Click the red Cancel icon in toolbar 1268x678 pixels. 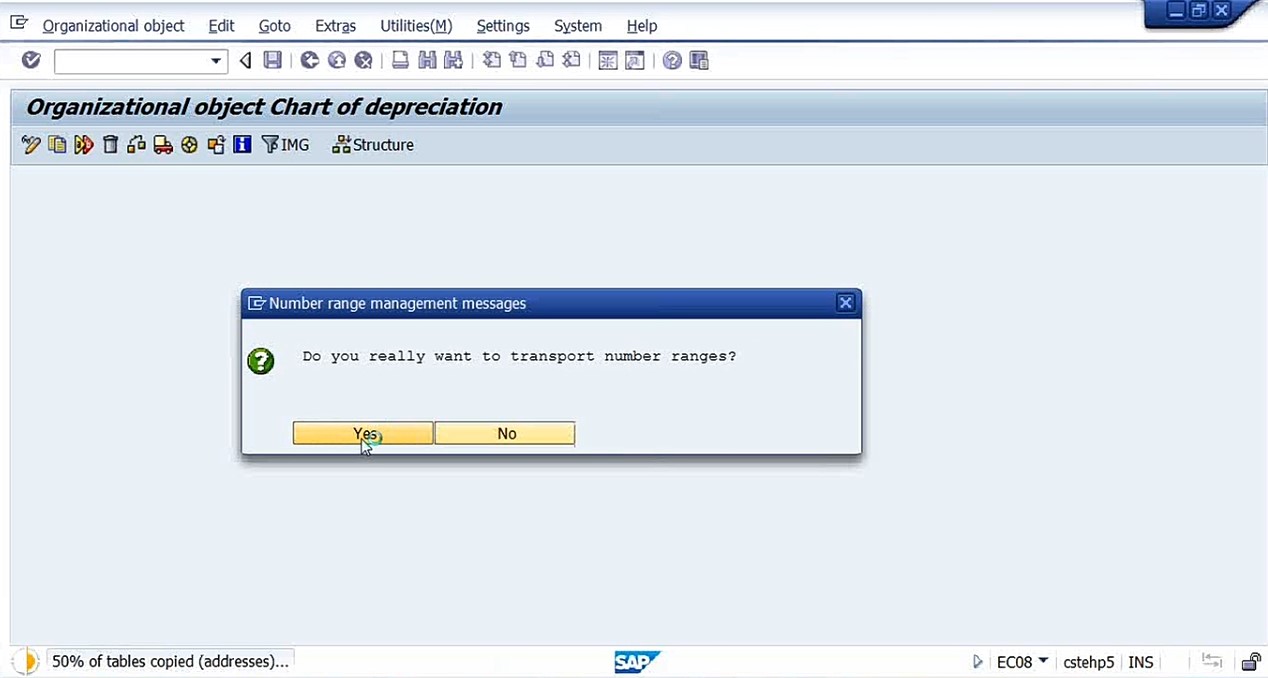click(364, 61)
